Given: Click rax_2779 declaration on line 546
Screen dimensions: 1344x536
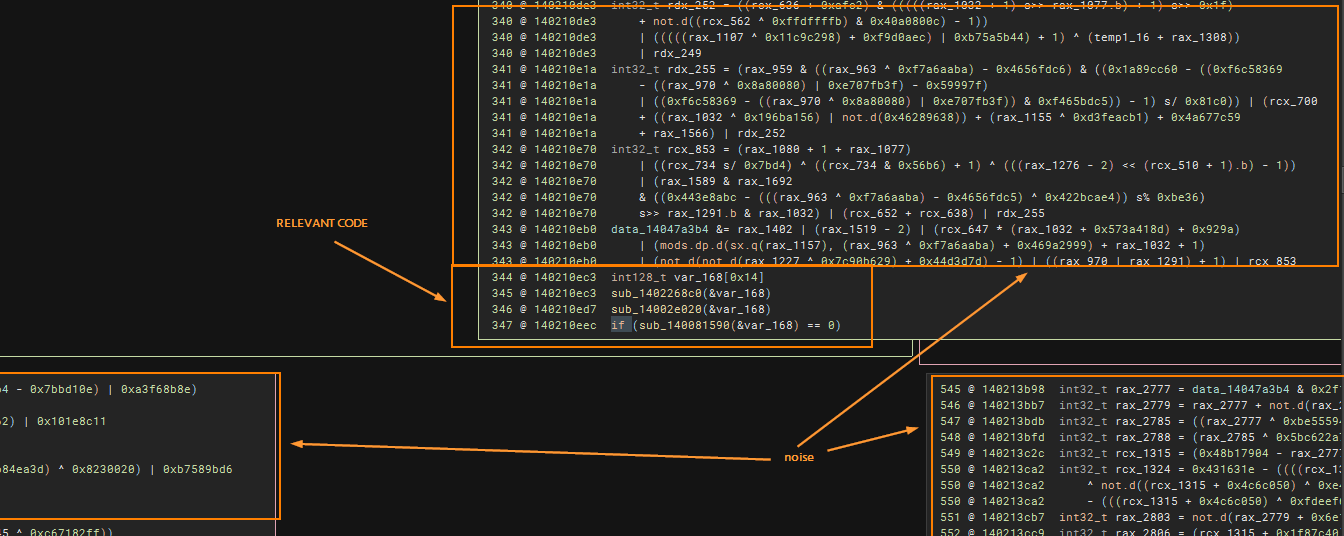Looking at the screenshot, I should click(1144, 405).
